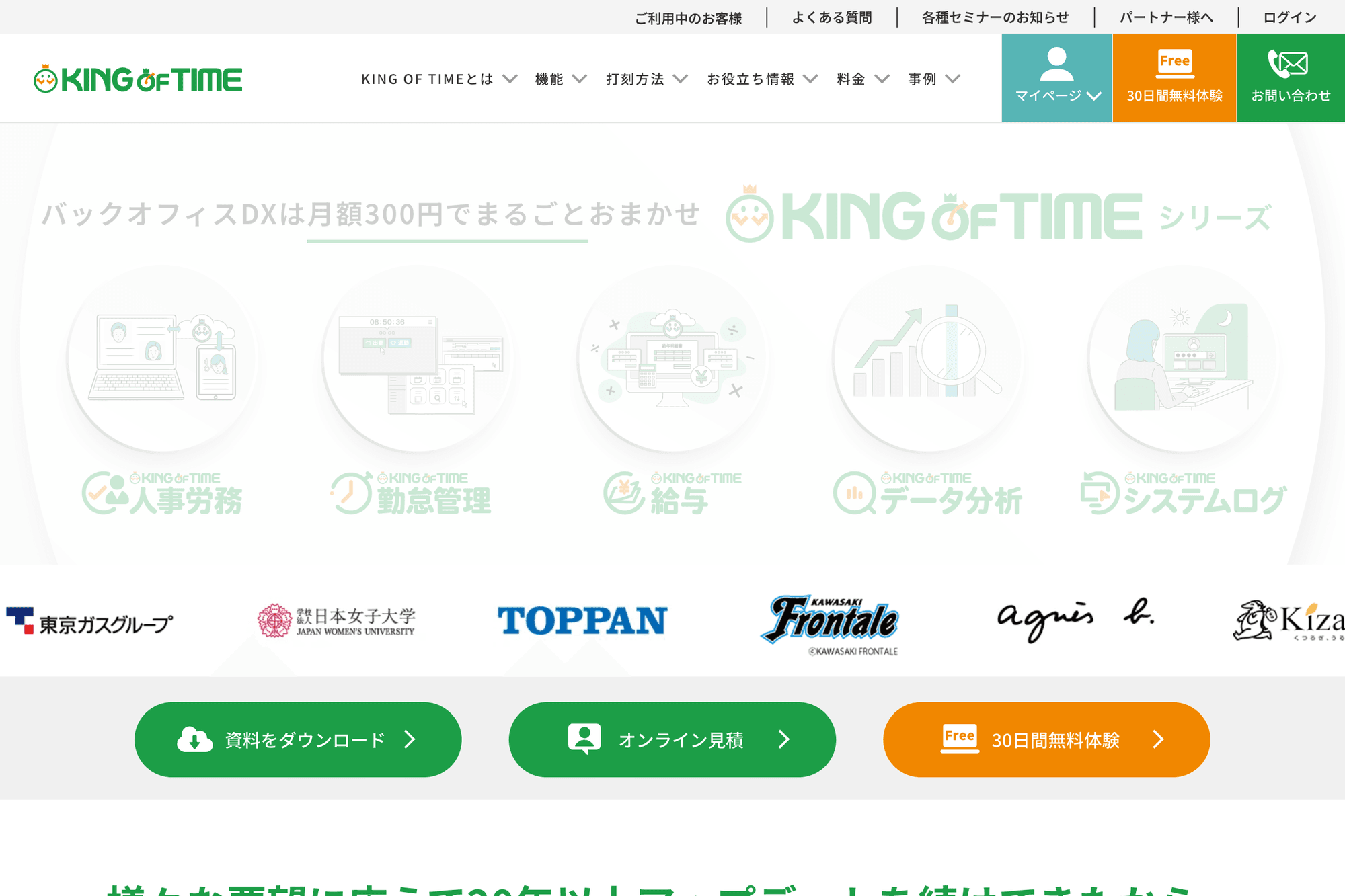Click the 日本女子大学 logo
This screenshot has height=896, width=1345.
pyautogui.click(x=336, y=620)
